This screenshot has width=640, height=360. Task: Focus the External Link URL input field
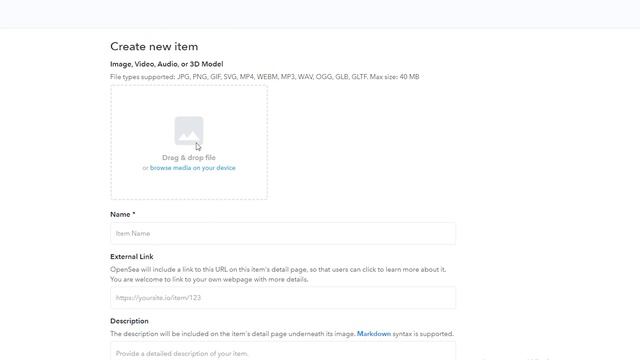(x=283, y=298)
